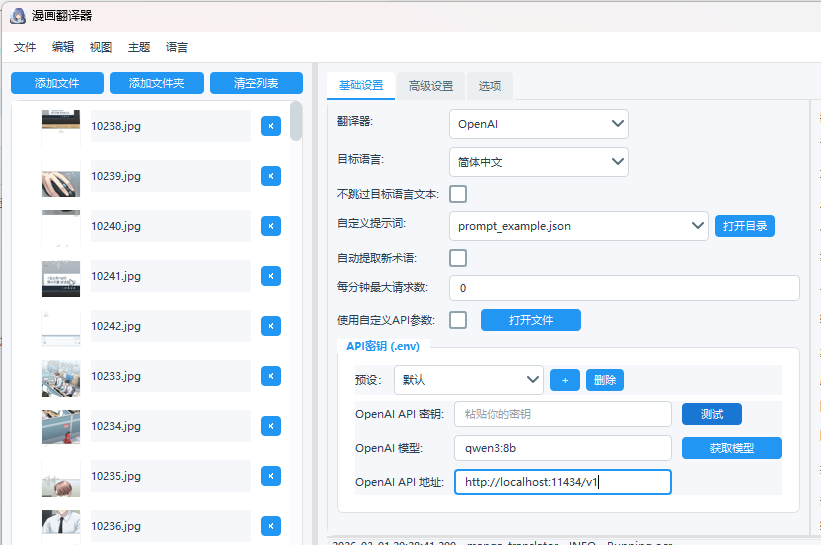Click the blue icon button beside 10241.jpg
Screen dimensions: 821x545
click(x=271, y=276)
